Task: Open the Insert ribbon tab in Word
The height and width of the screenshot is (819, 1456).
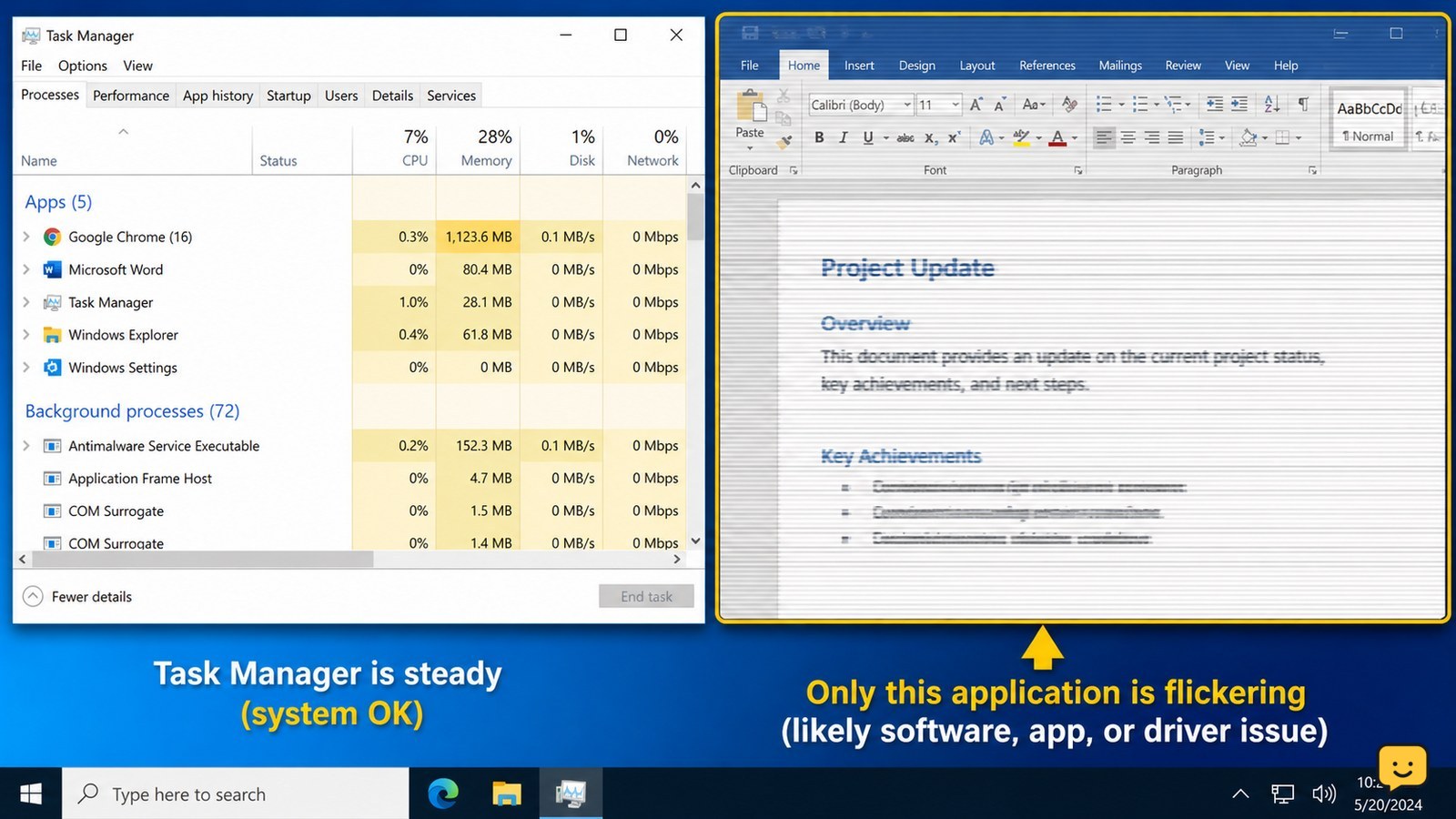Action: [x=859, y=66]
